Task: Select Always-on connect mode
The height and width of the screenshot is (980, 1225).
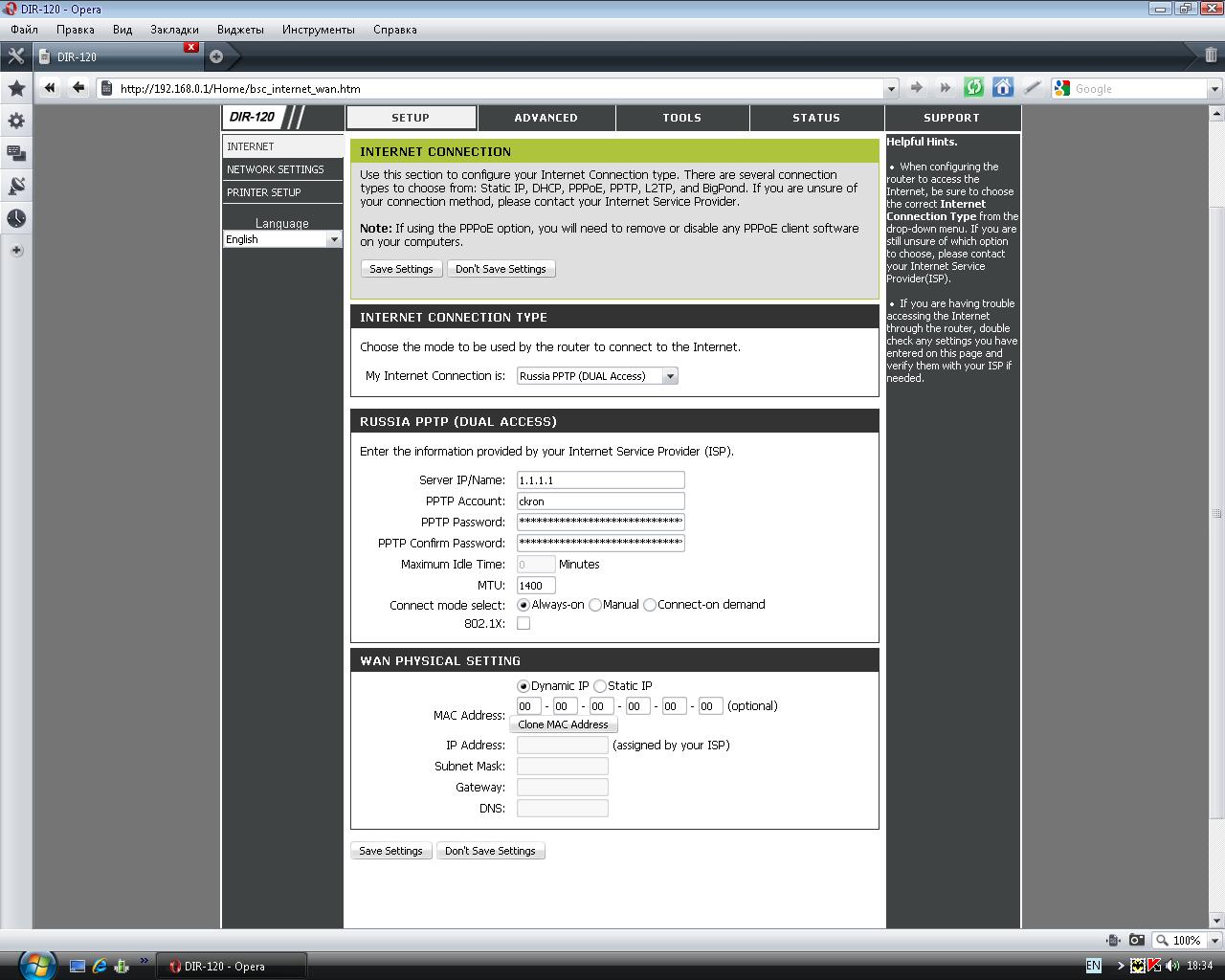Action: point(523,605)
